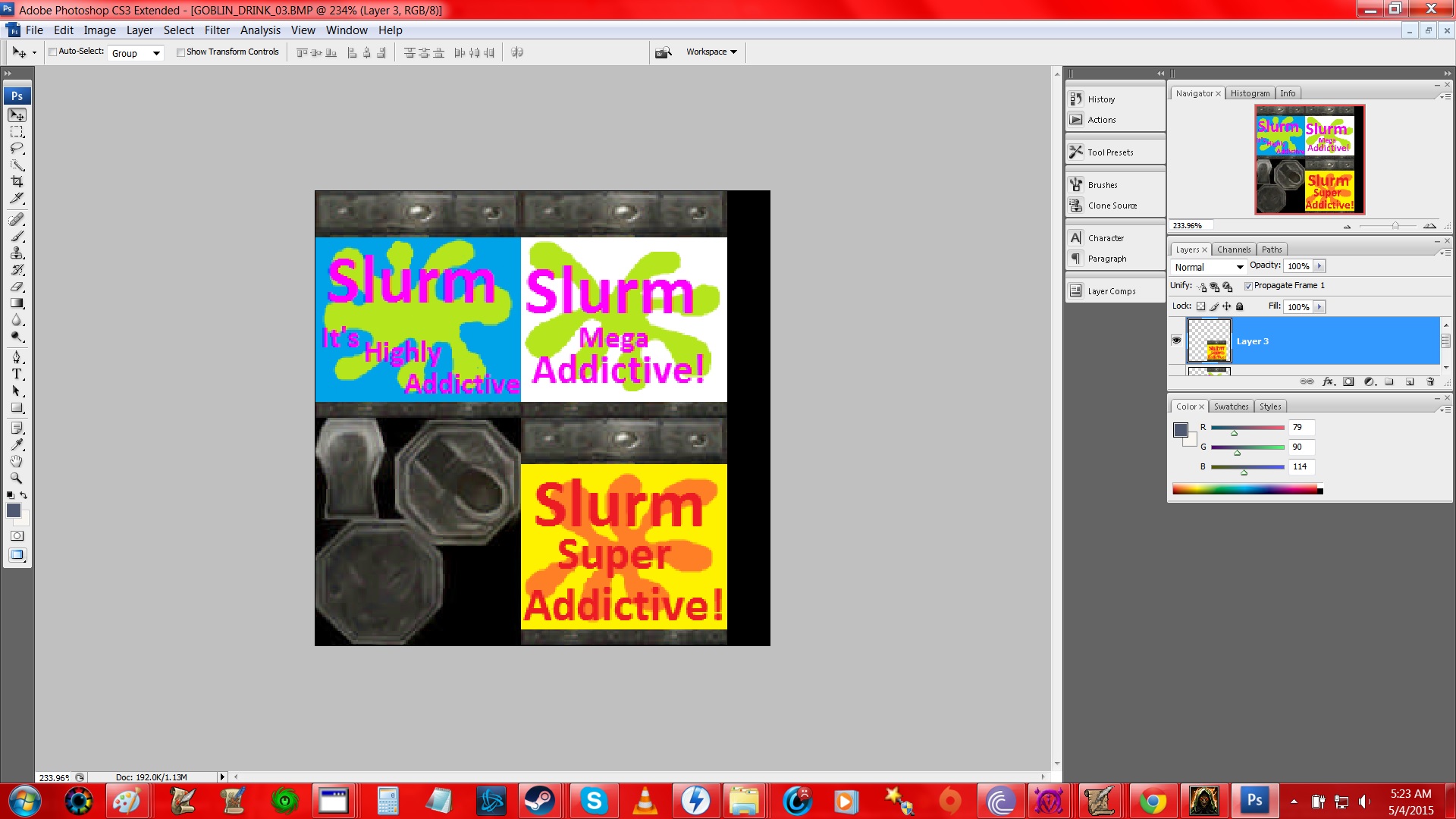Click the foreground color swatch in Color panel
Screen dimensions: 1456x819
[1180, 430]
